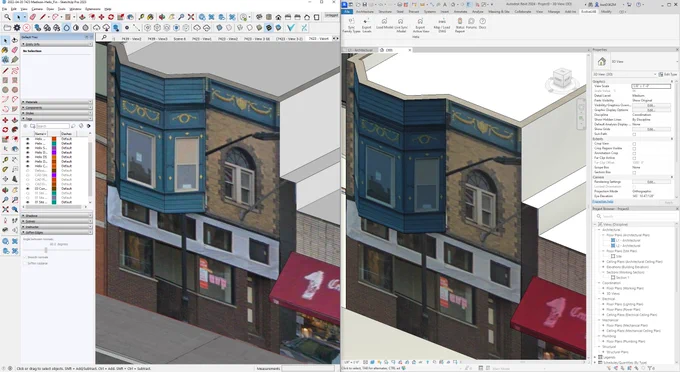Toggle Crop View checkbox in Revit Properties
Image resolution: width=680 pixels, height=372 pixels.
pyautogui.click(x=634, y=144)
